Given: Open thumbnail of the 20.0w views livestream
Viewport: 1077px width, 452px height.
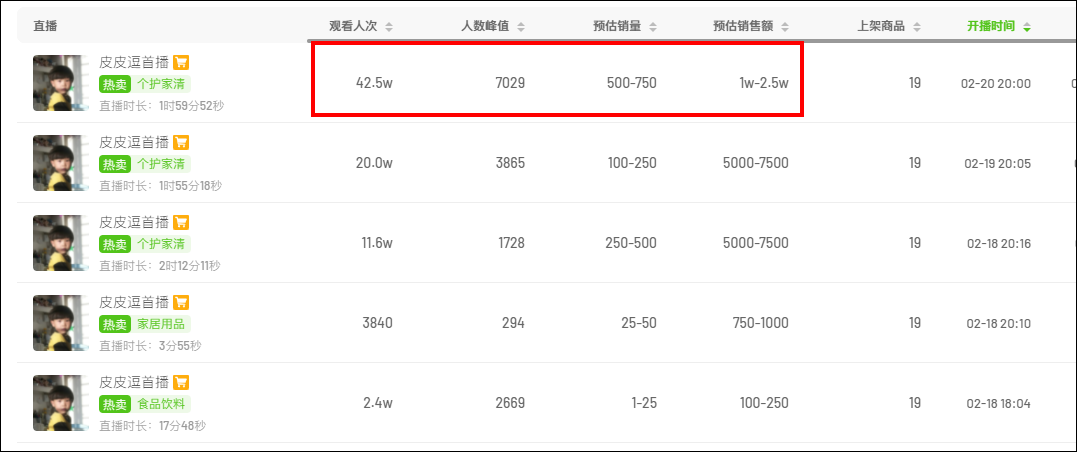Looking at the screenshot, I should click(x=60, y=163).
